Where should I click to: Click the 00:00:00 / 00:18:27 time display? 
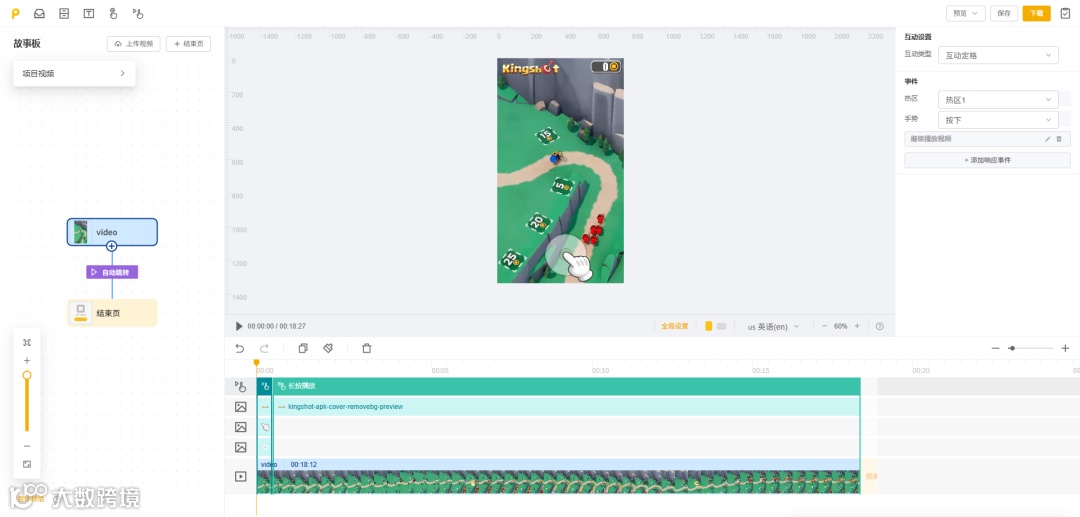point(276,326)
